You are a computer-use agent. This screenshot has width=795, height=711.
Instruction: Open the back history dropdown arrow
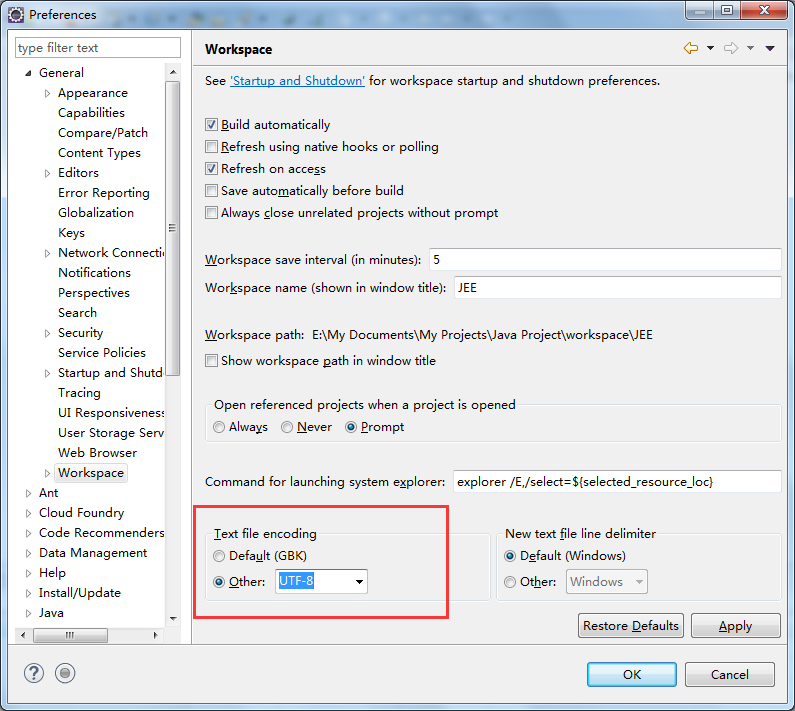coord(710,49)
